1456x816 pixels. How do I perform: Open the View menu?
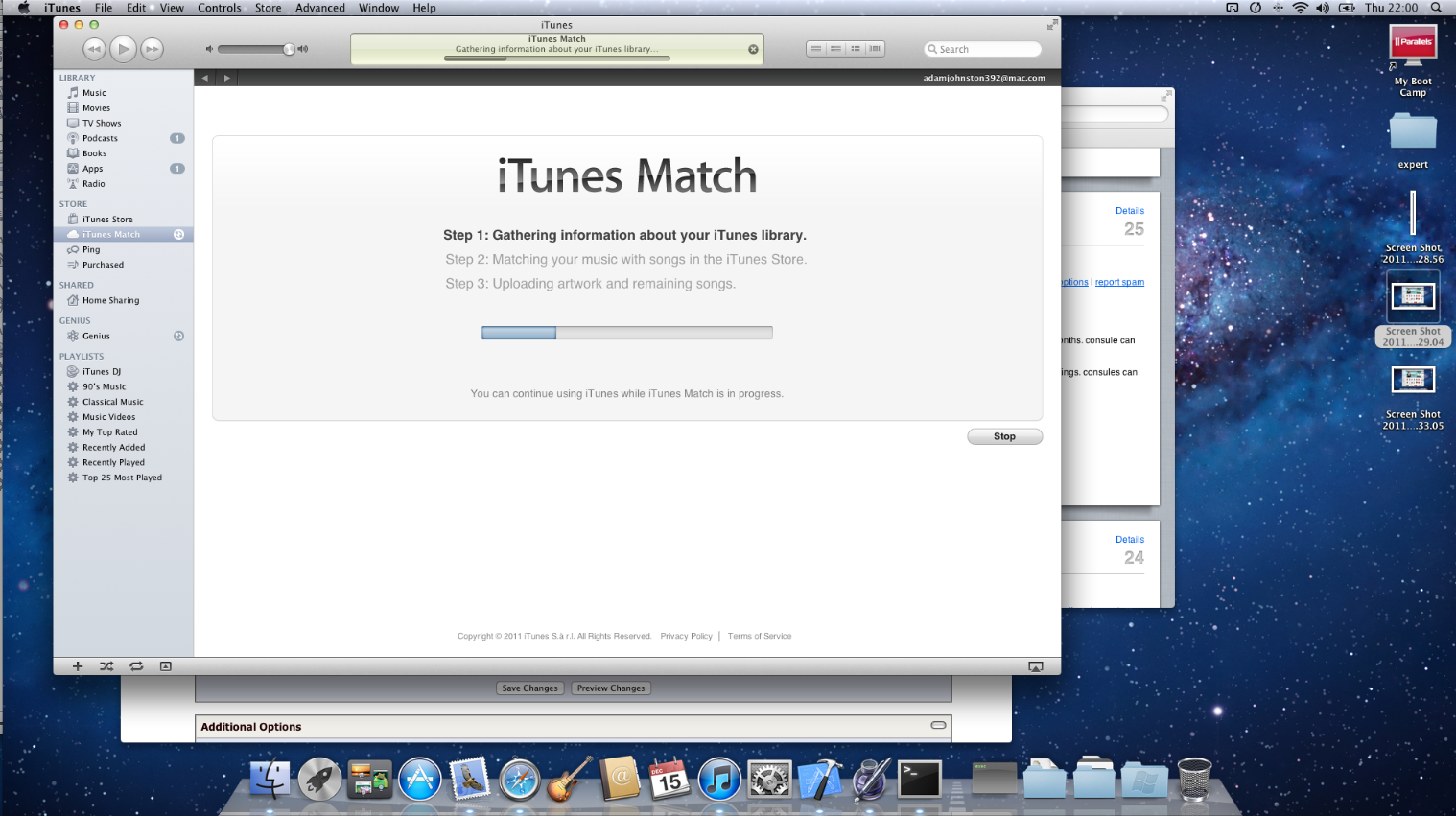[172, 8]
